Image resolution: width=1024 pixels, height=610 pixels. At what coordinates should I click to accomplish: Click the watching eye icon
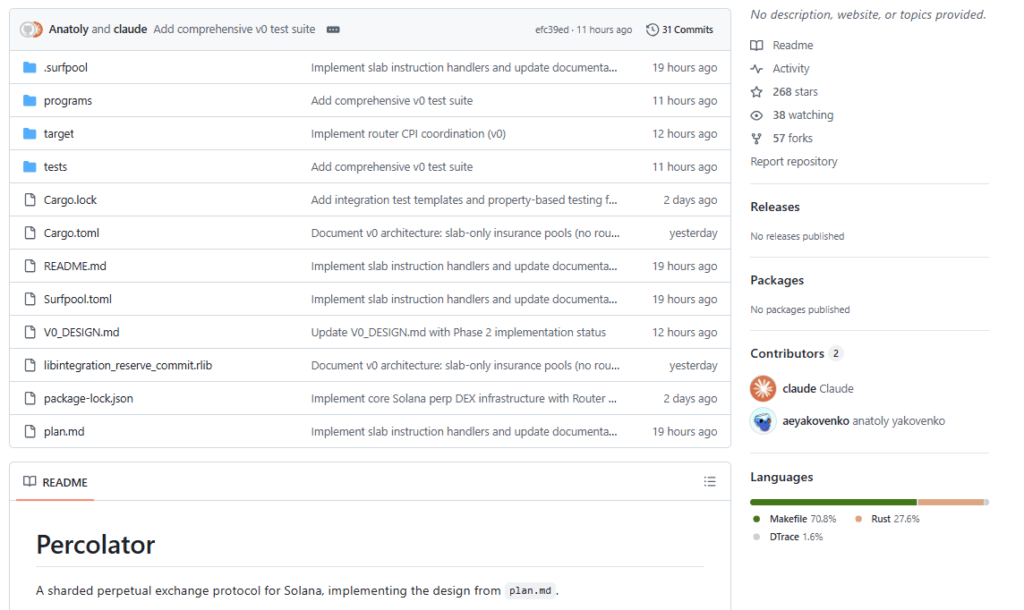pos(758,114)
